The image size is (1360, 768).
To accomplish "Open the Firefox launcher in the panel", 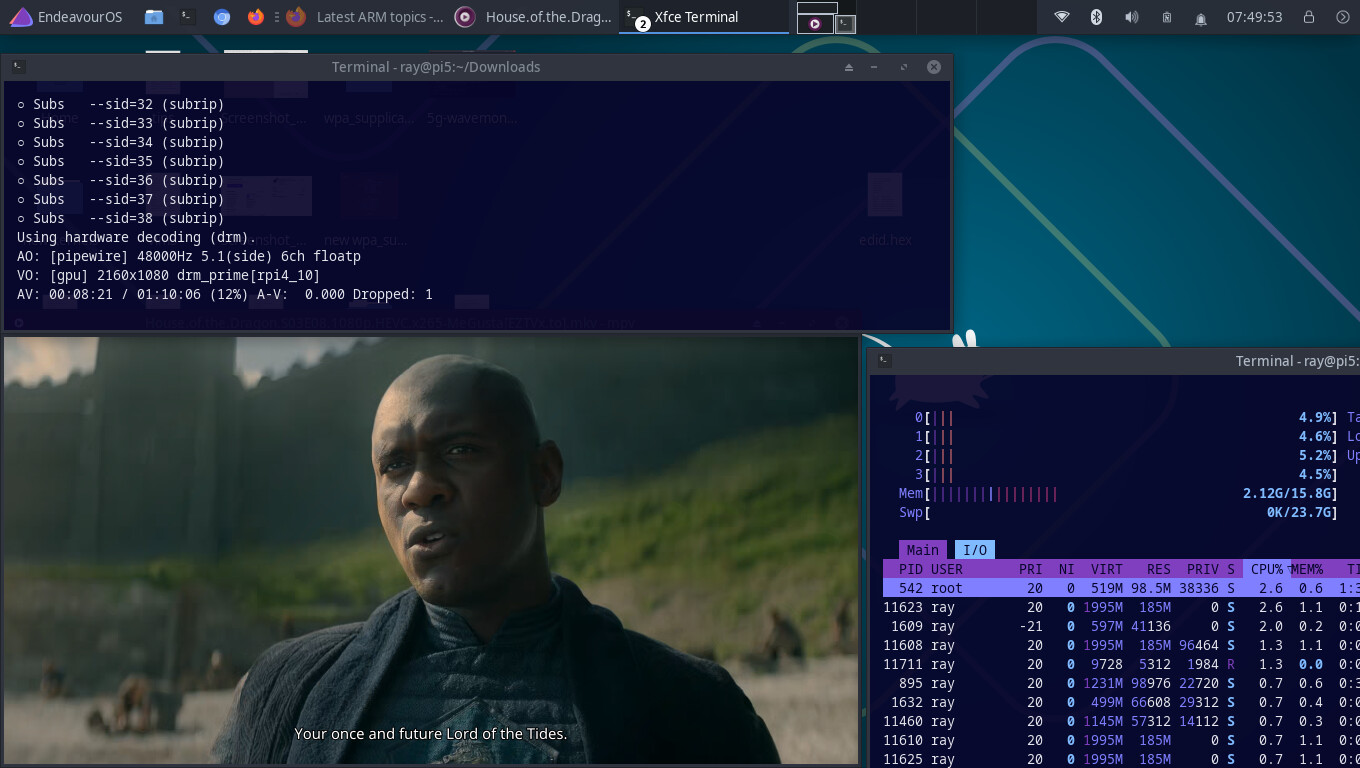I will point(256,17).
